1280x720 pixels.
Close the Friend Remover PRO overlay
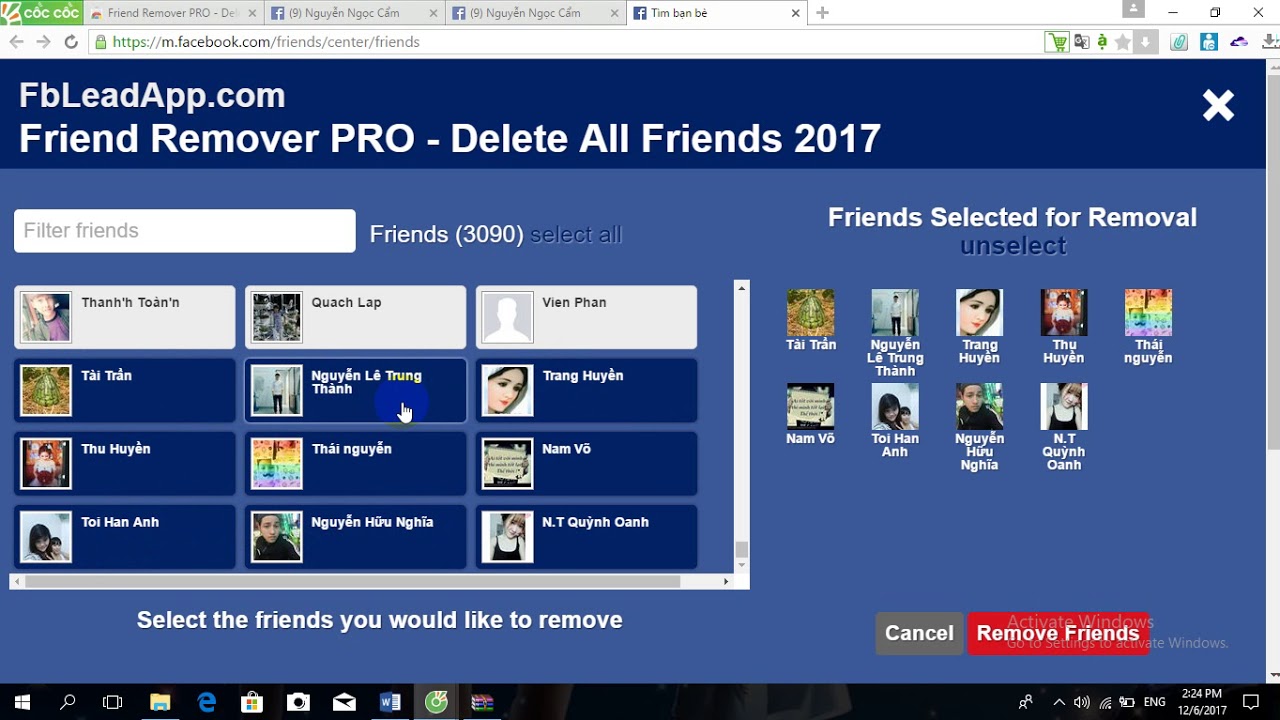coord(1218,105)
